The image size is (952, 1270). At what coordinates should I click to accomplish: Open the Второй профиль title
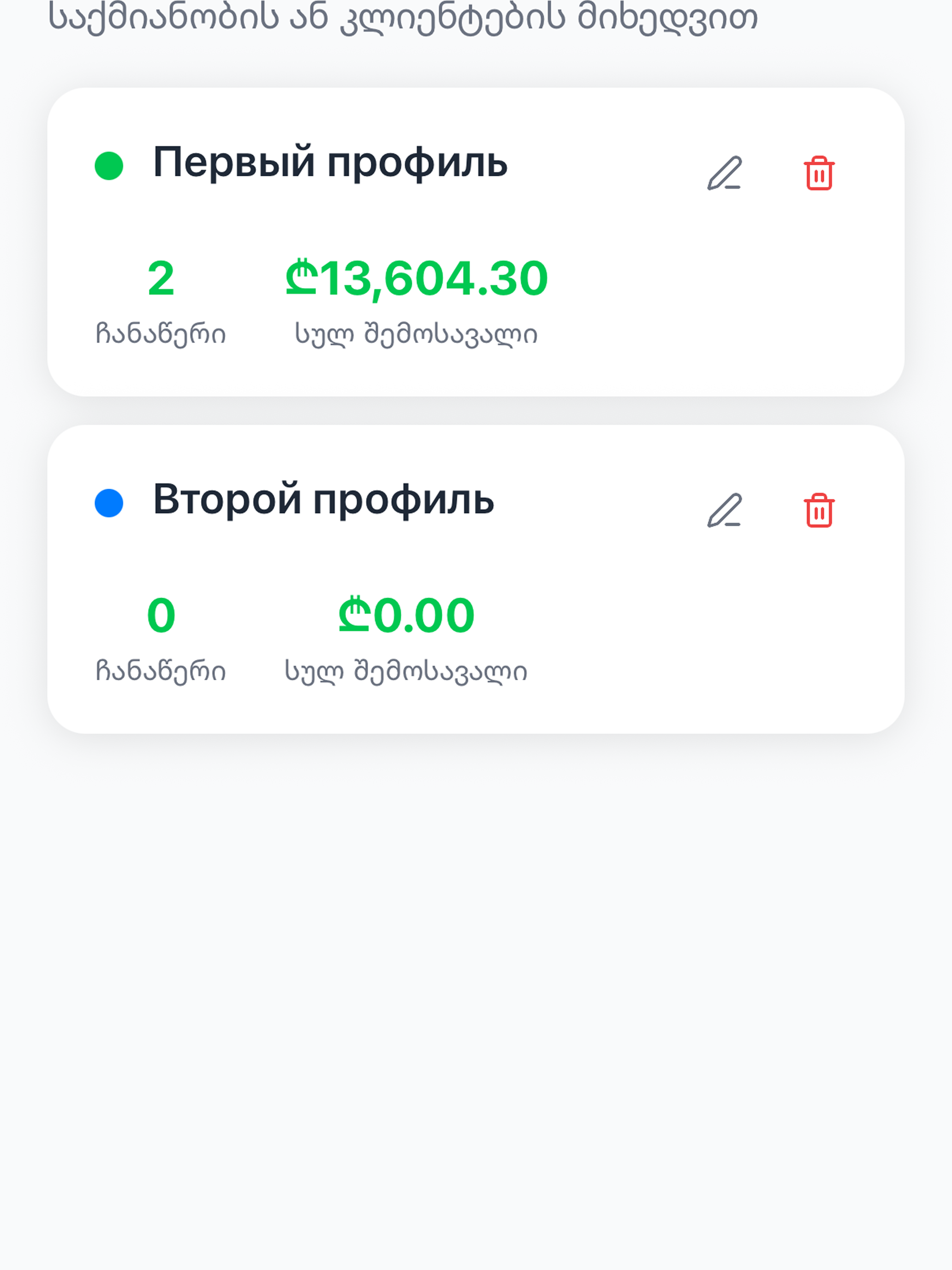324,500
